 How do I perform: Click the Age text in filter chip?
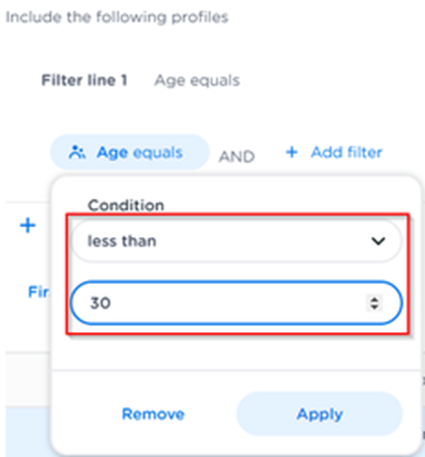coord(112,153)
